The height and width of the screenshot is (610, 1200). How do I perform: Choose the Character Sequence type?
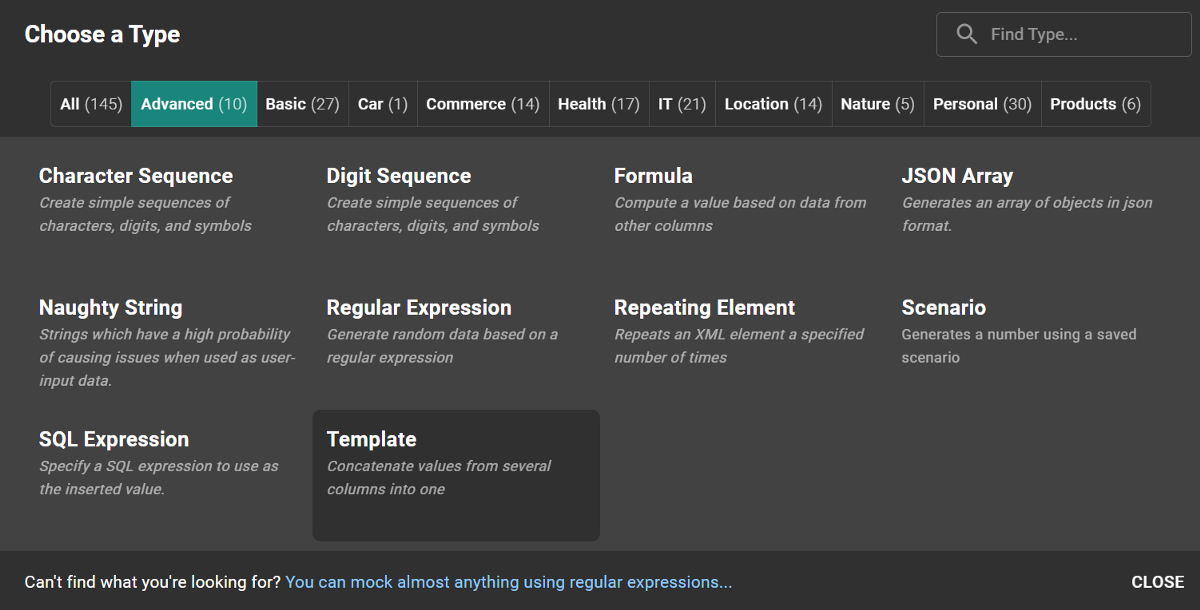(136, 177)
